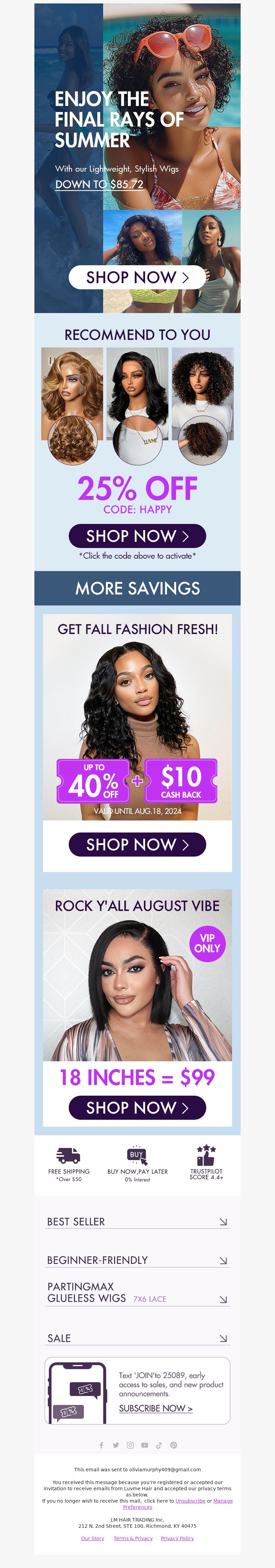Click SHOP NOW under 18 inches offer

pos(137,1107)
